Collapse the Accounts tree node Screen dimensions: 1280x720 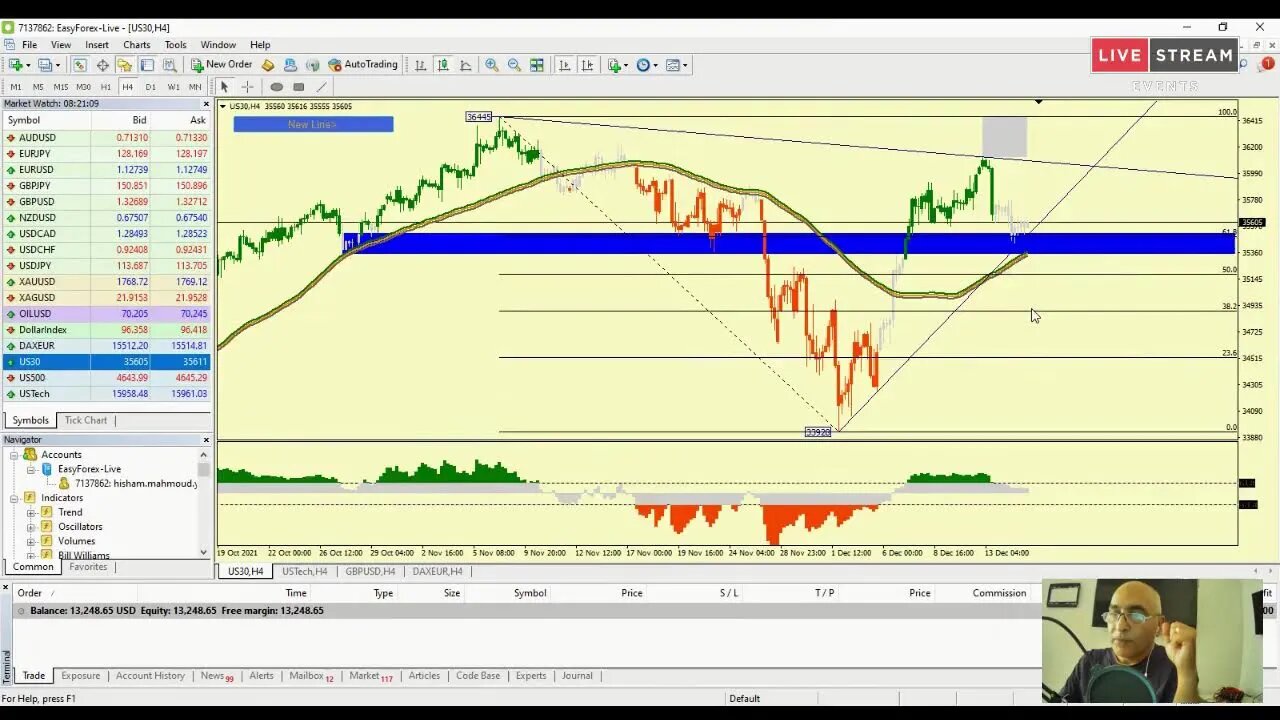[x=15, y=455]
